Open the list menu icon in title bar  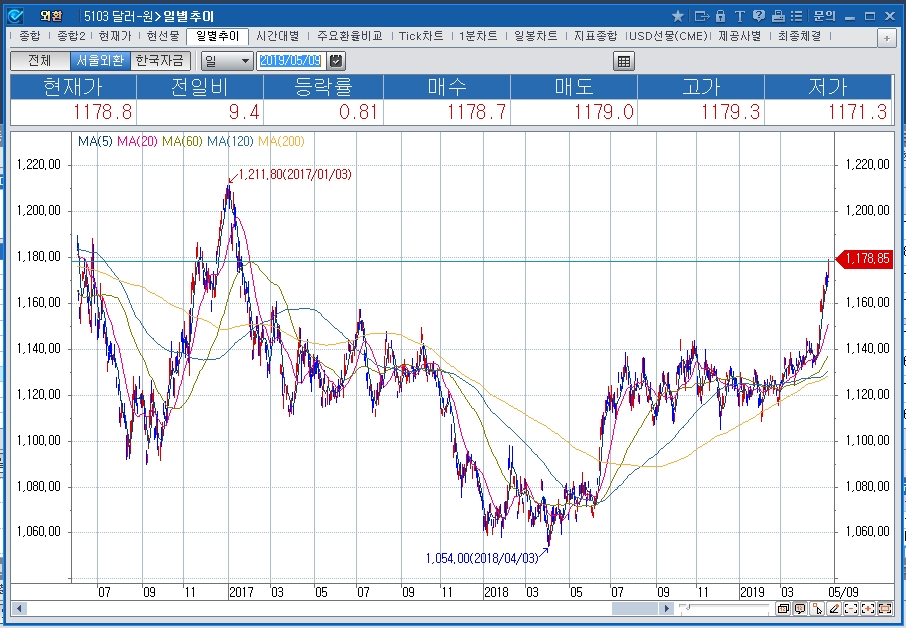pyautogui.click(x=795, y=16)
